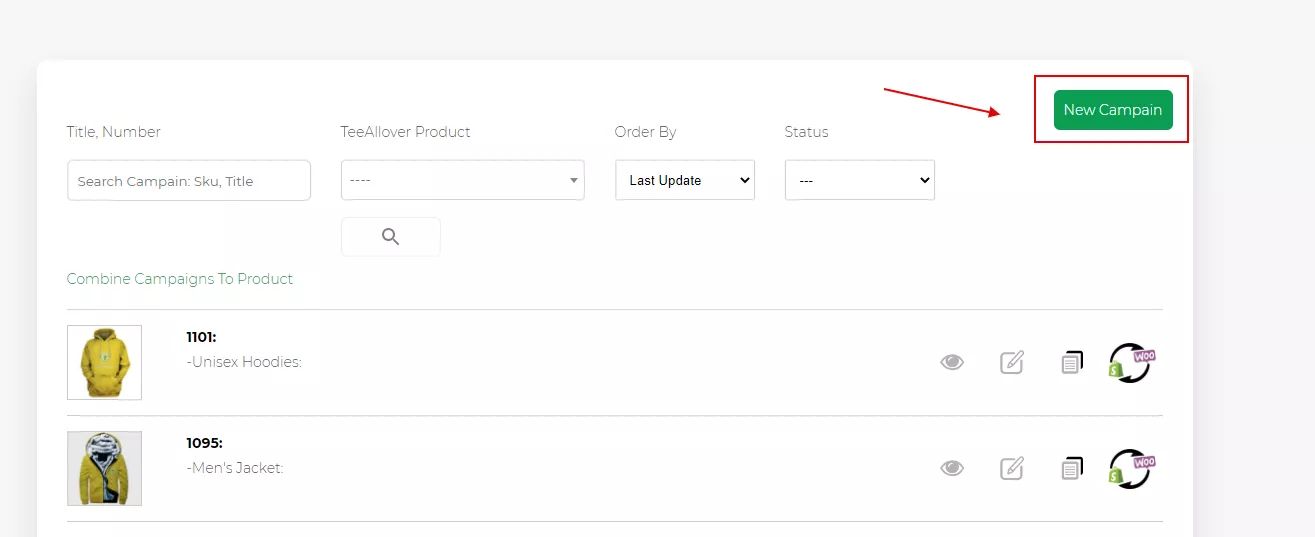The image size is (1315, 537).
Task: Duplicate campaign 1095 using copy icon
Action: [1071, 468]
